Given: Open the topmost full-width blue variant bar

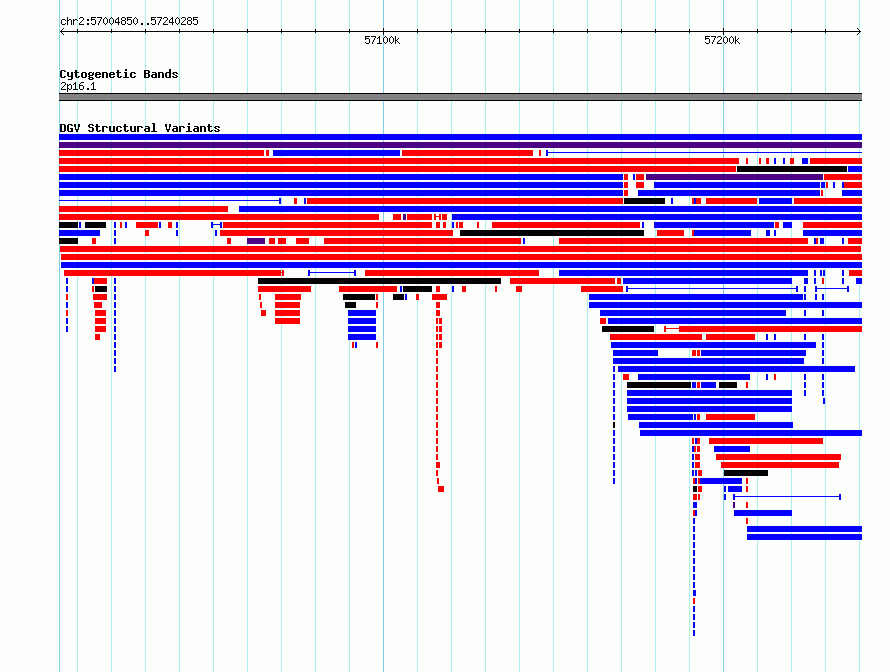Looking at the screenshot, I should pyautogui.click(x=460, y=137).
